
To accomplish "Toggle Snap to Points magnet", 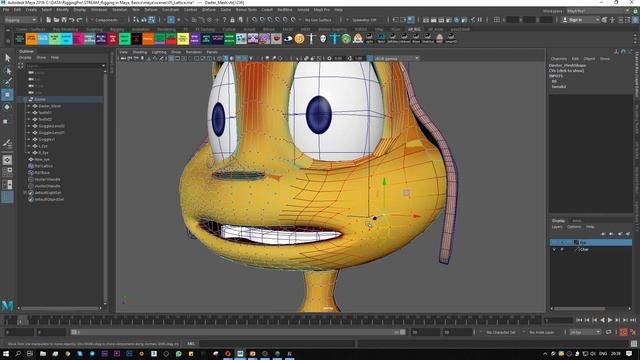I will pos(270,20).
